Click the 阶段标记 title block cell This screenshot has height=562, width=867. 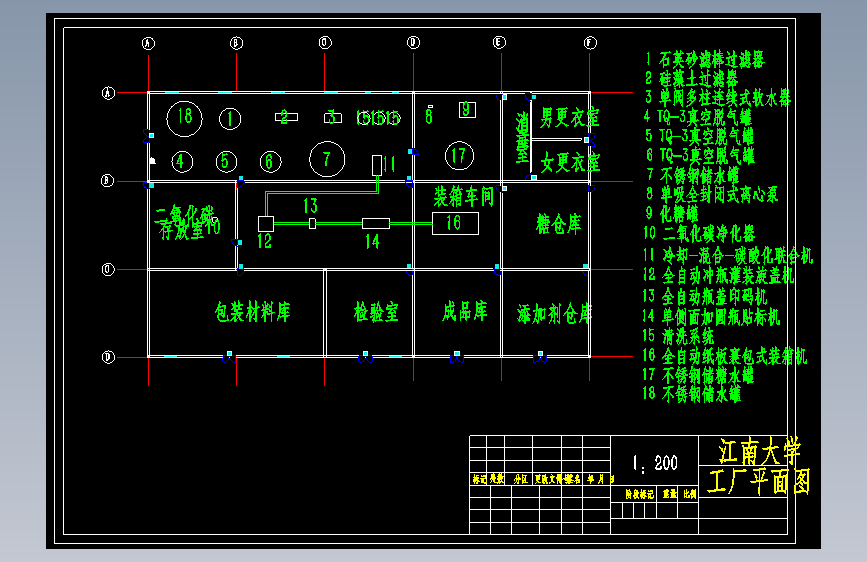(640, 494)
